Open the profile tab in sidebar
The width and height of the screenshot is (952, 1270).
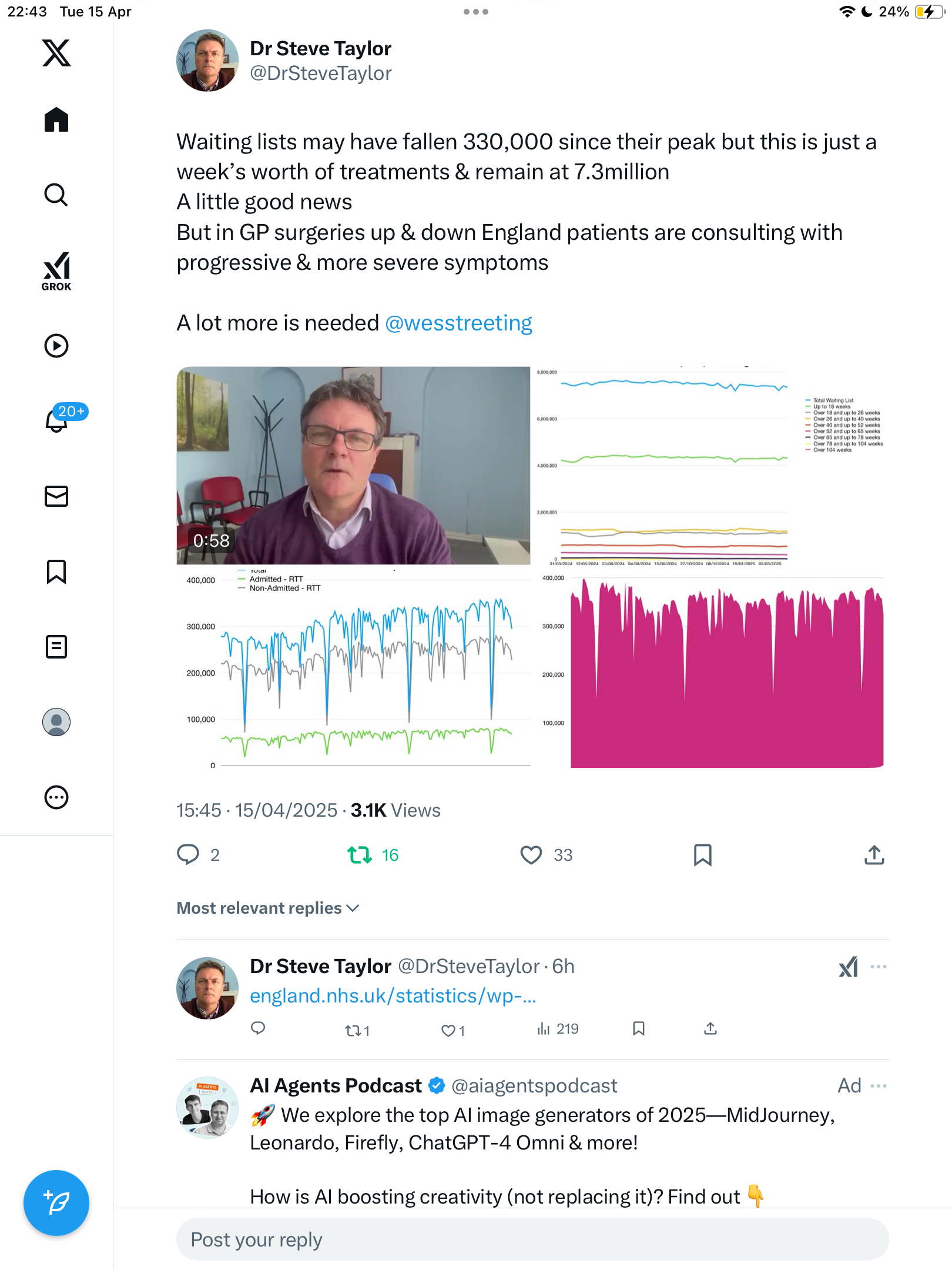[x=56, y=722]
